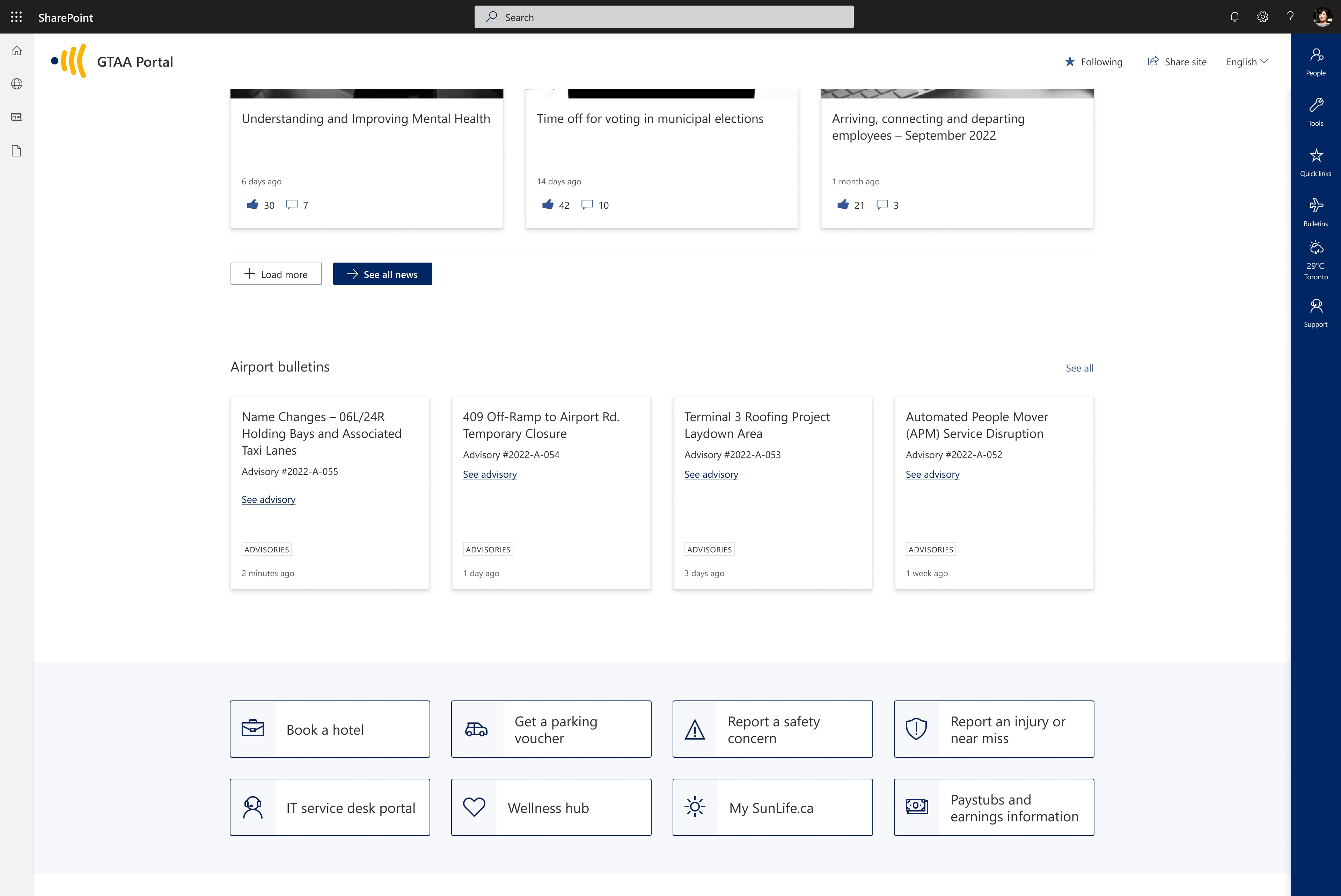Toggle Following status for GTAA Portal

tap(1093, 61)
